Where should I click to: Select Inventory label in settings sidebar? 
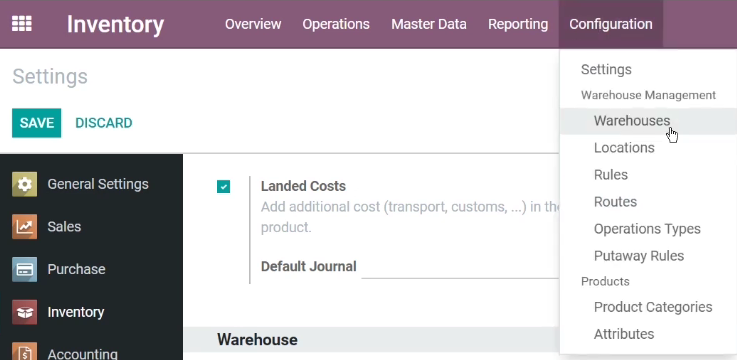(x=76, y=312)
